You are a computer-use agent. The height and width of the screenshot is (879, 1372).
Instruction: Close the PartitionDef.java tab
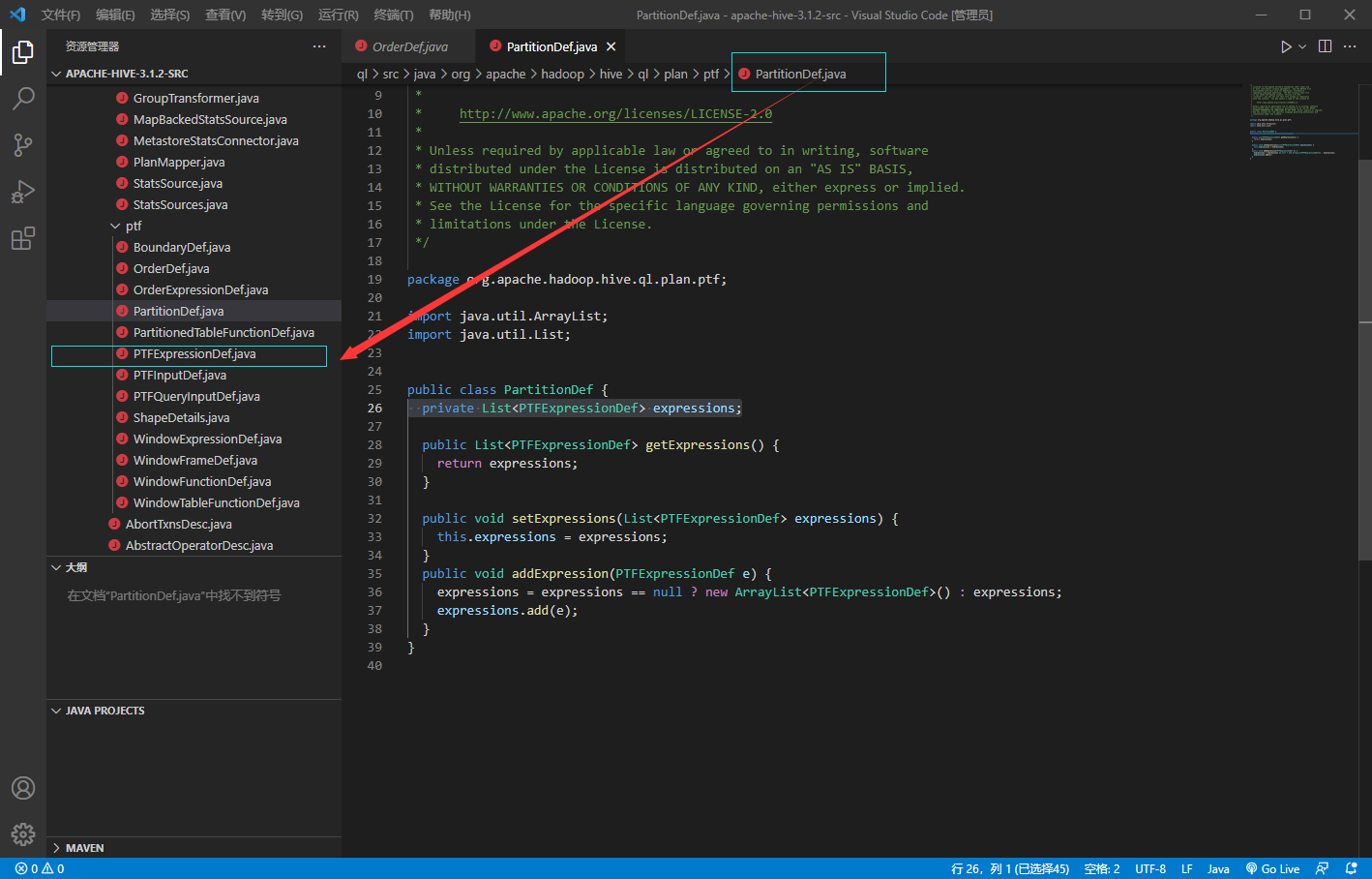tap(611, 46)
